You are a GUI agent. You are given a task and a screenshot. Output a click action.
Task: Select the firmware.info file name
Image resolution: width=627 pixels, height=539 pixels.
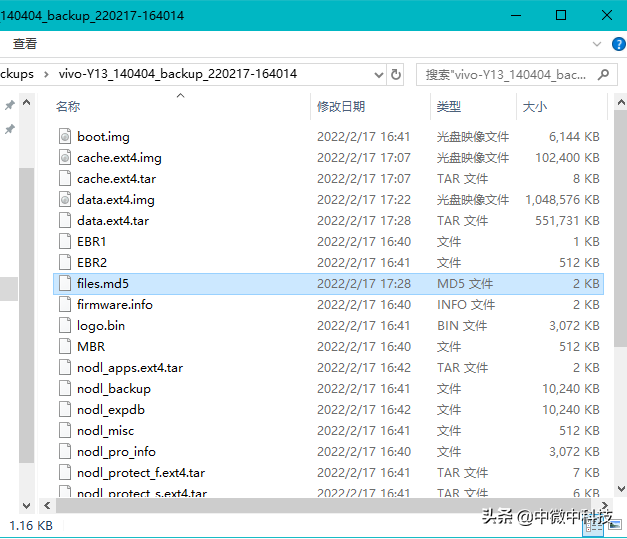[115, 305]
